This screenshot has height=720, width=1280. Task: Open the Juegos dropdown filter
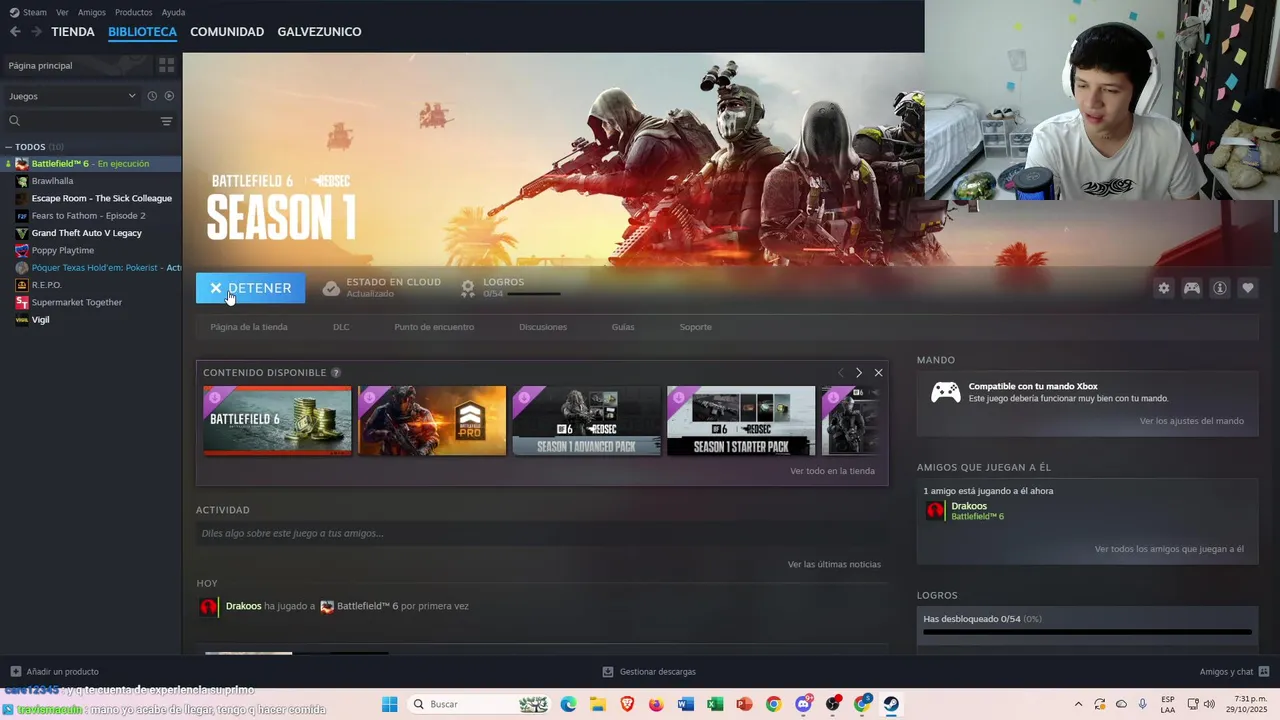tap(72, 96)
